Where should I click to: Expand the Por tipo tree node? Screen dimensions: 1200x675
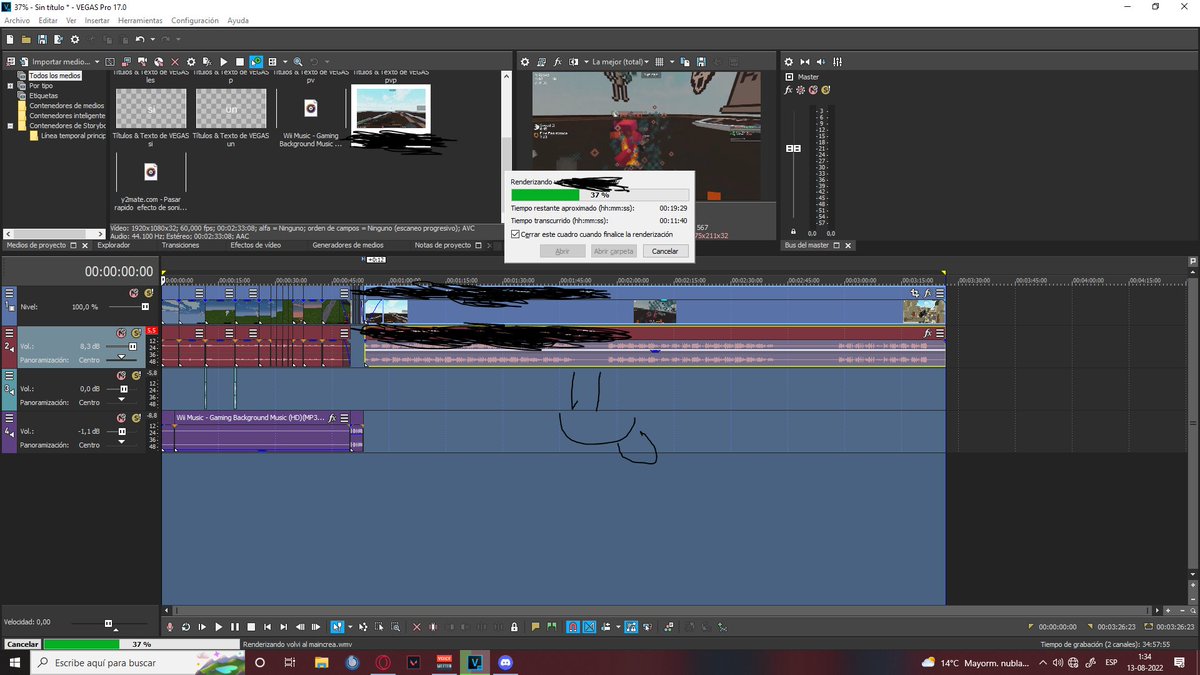[10, 86]
